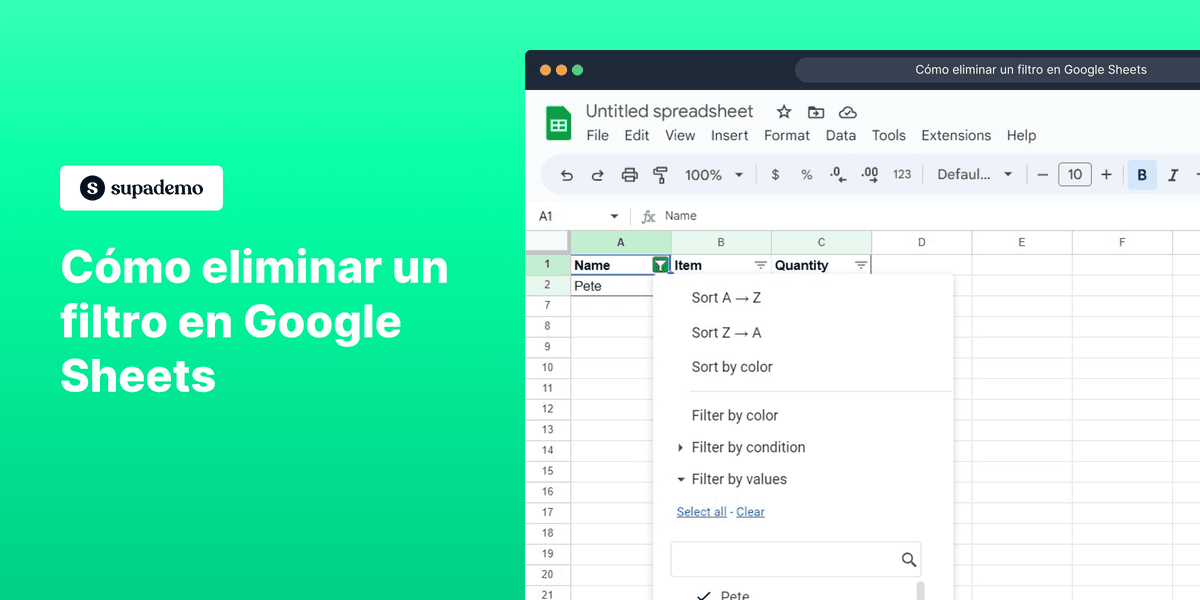Uncheck Pete in the filter values list
The width and height of the screenshot is (1200, 600).
[706, 594]
